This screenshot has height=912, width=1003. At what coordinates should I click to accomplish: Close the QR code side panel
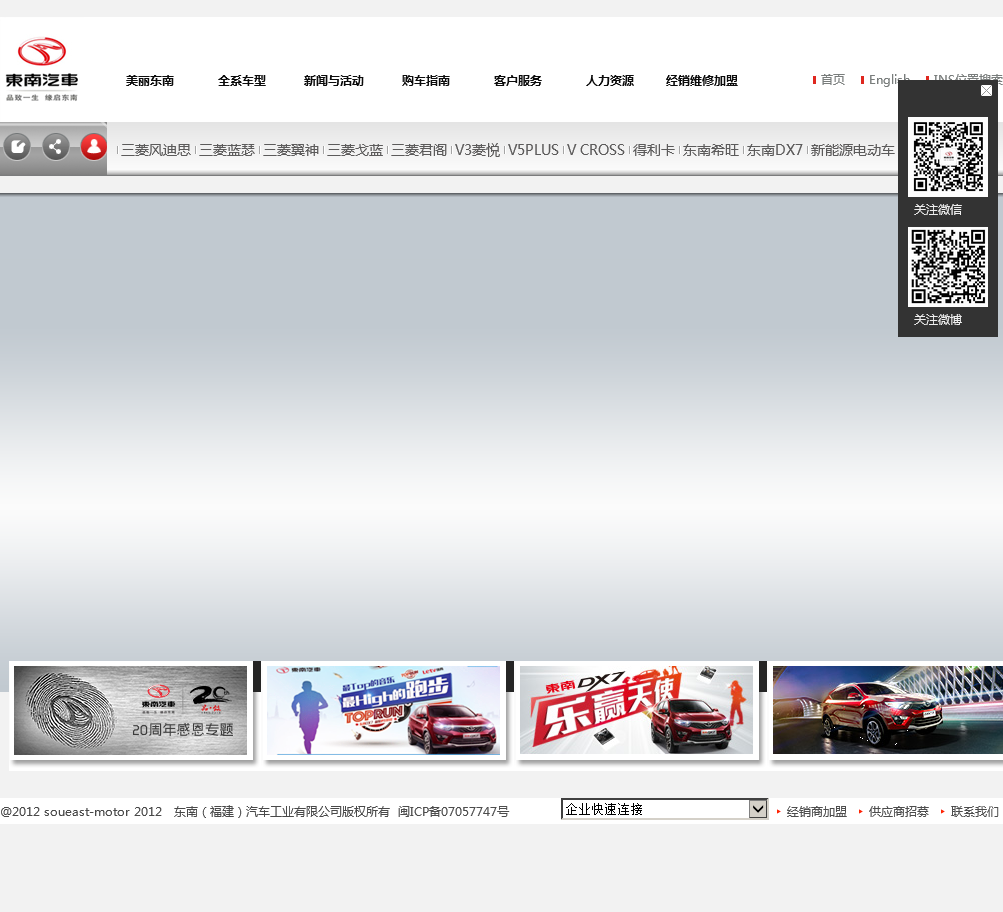click(986, 91)
